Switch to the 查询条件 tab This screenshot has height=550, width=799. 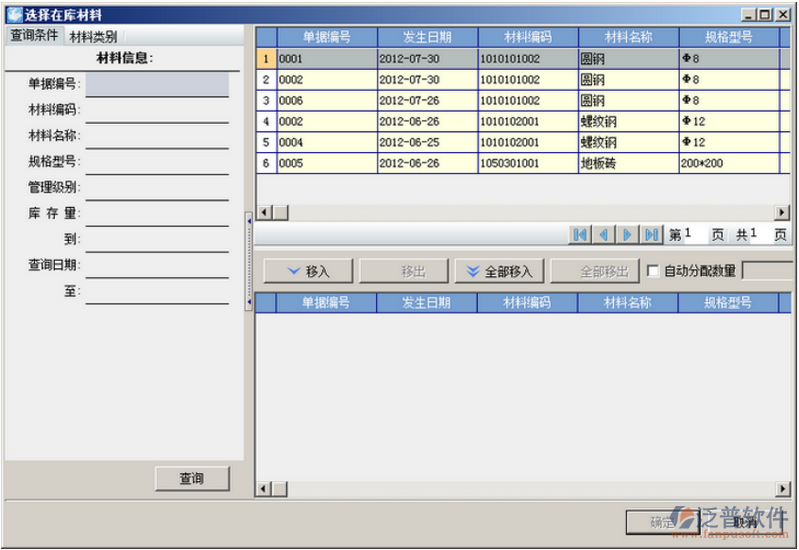click(x=34, y=36)
